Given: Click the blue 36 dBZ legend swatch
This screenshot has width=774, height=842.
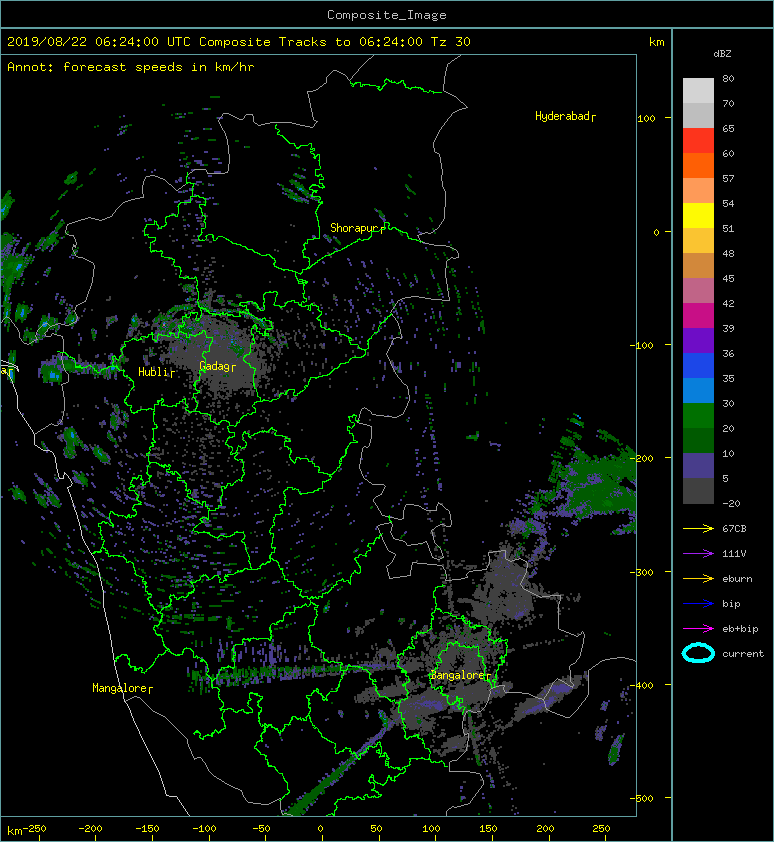Looking at the screenshot, I should pyautogui.click(x=698, y=365).
